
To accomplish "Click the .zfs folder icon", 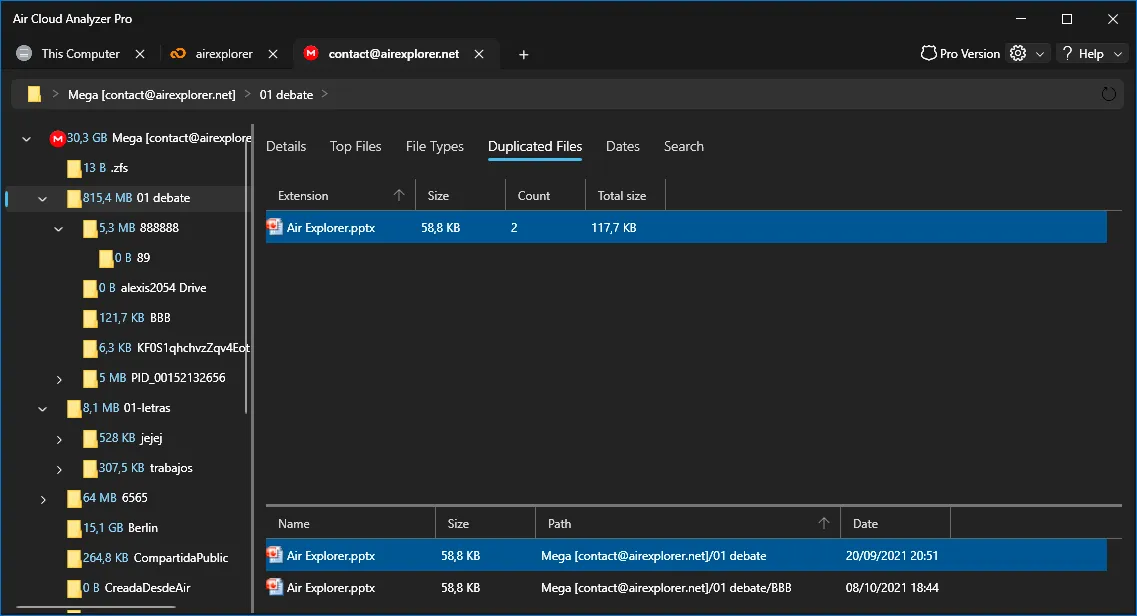I will coord(74,168).
